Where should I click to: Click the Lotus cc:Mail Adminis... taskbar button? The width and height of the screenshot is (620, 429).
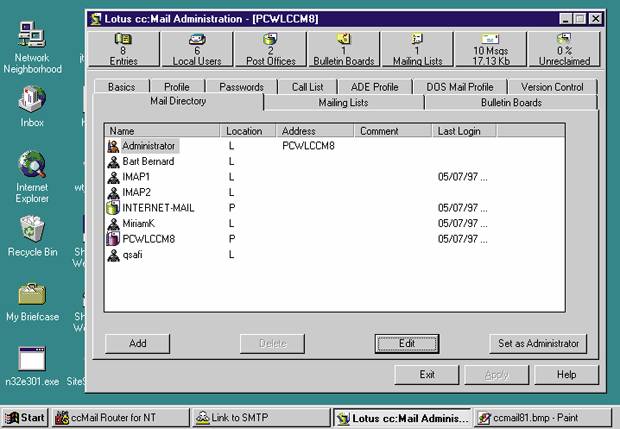(403, 418)
